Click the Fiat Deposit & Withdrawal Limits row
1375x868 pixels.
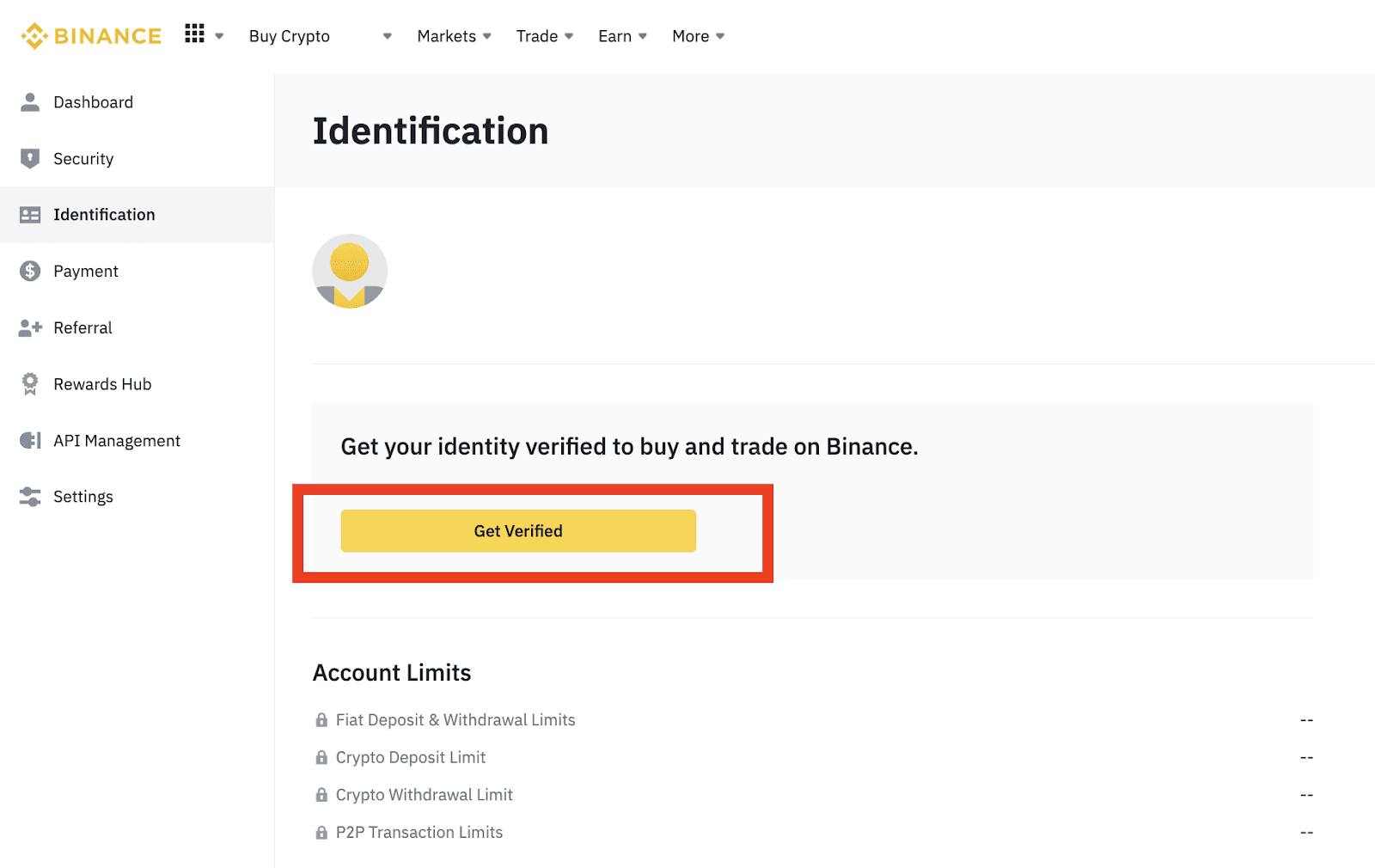coord(455,720)
